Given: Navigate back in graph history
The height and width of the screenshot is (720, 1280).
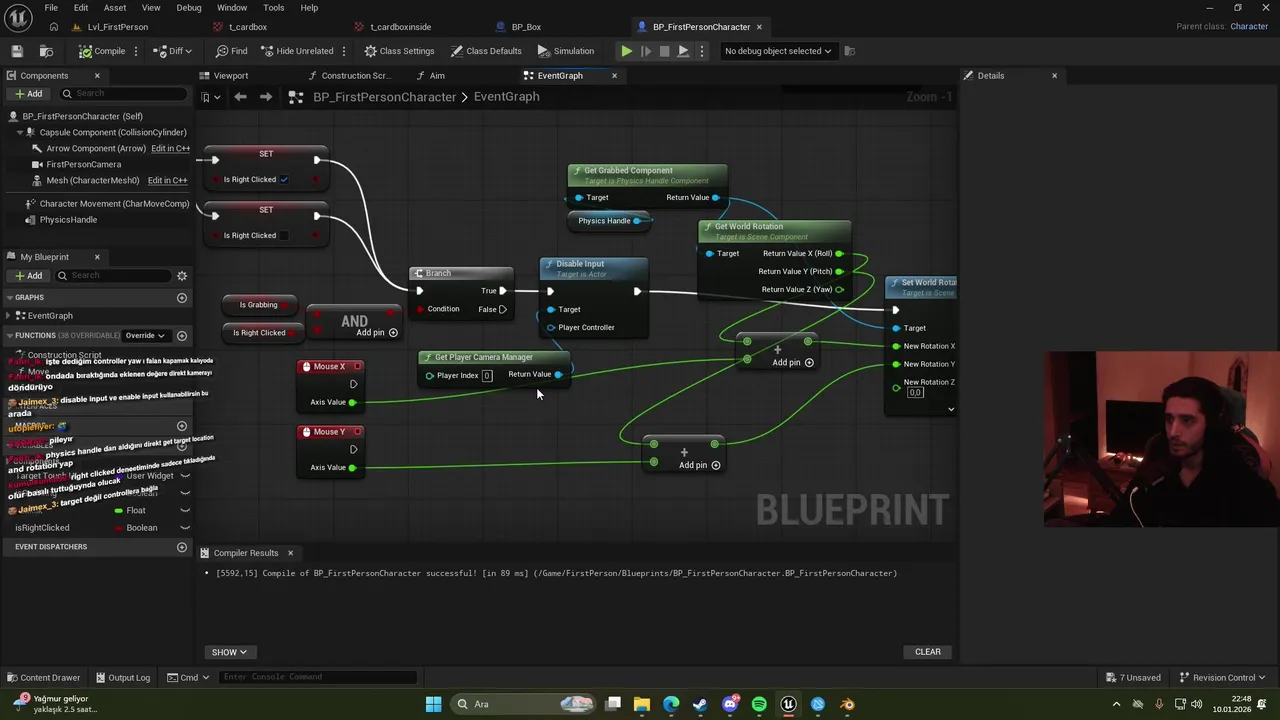Looking at the screenshot, I should coord(240,97).
